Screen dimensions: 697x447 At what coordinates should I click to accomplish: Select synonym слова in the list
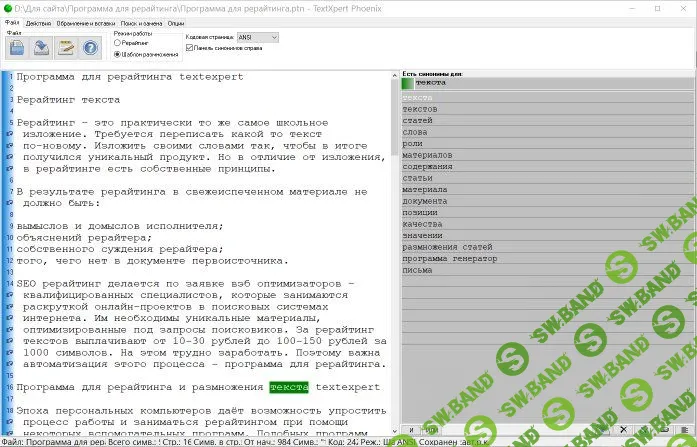[548, 132]
